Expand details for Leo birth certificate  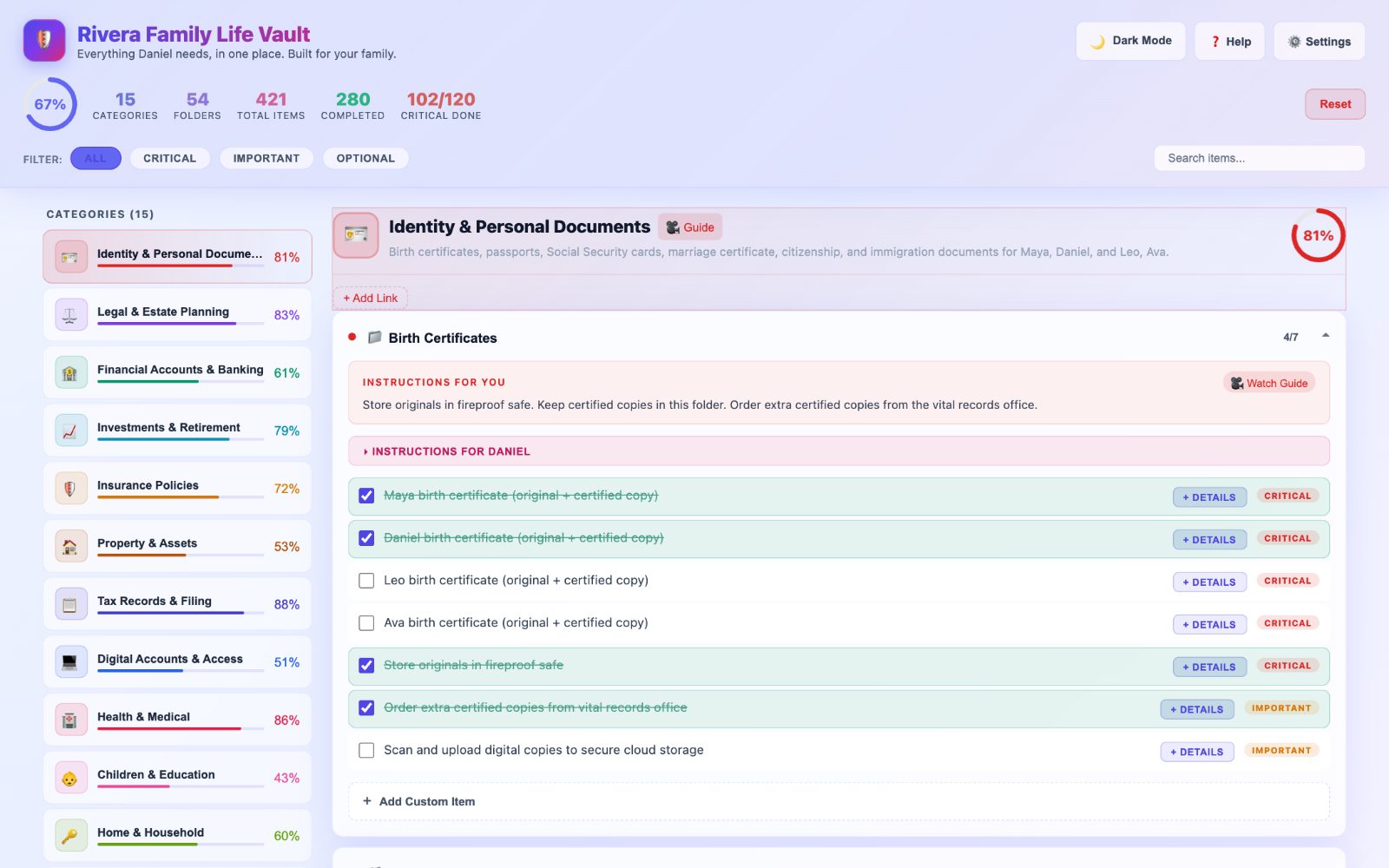[x=1209, y=582]
